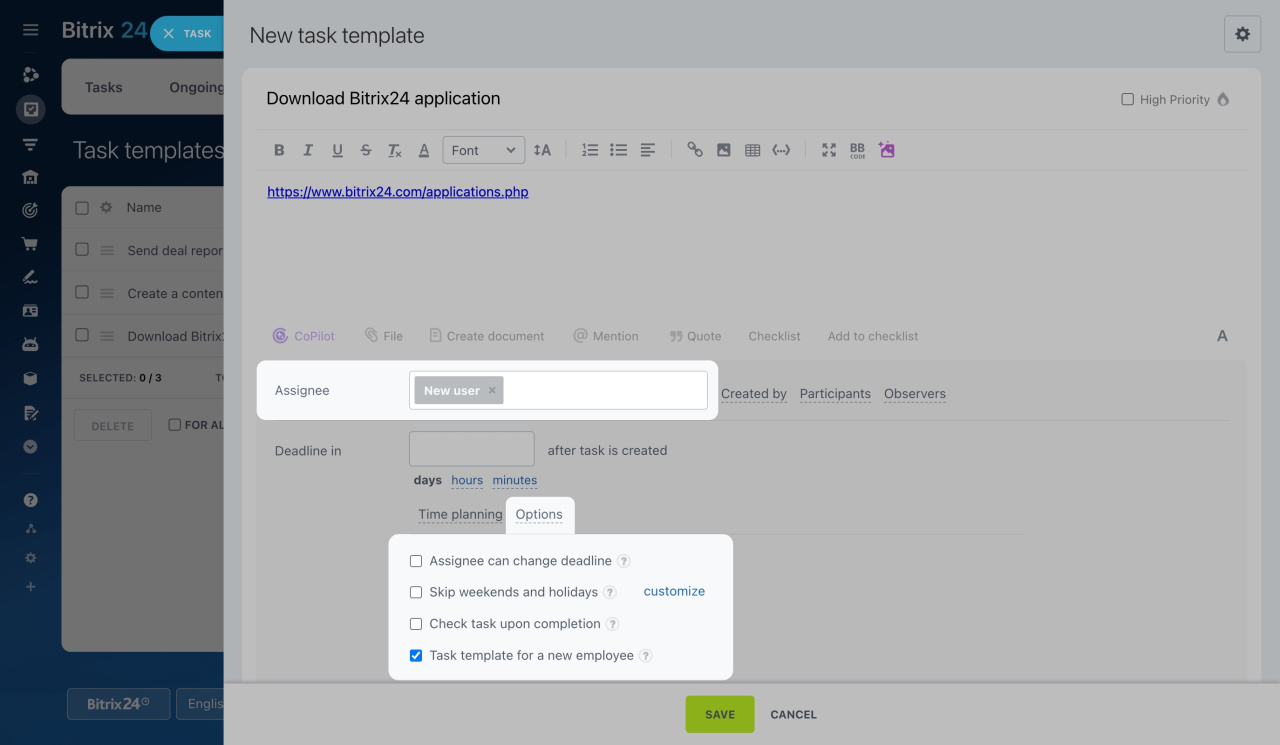Switch deadline unit to minutes

(515, 480)
